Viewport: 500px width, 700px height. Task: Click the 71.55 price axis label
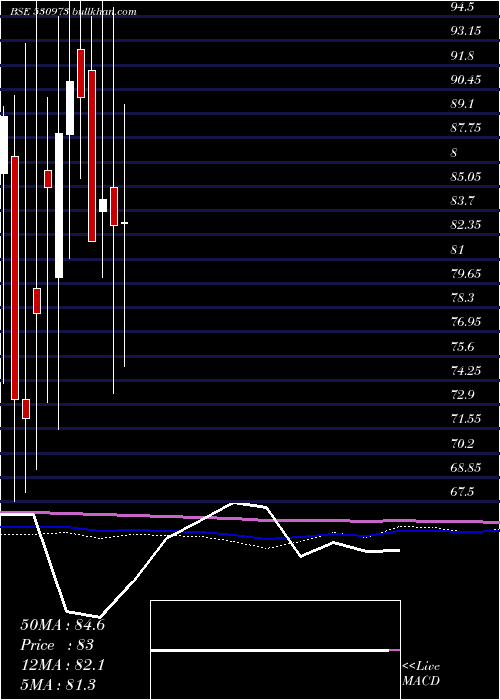(x=465, y=418)
